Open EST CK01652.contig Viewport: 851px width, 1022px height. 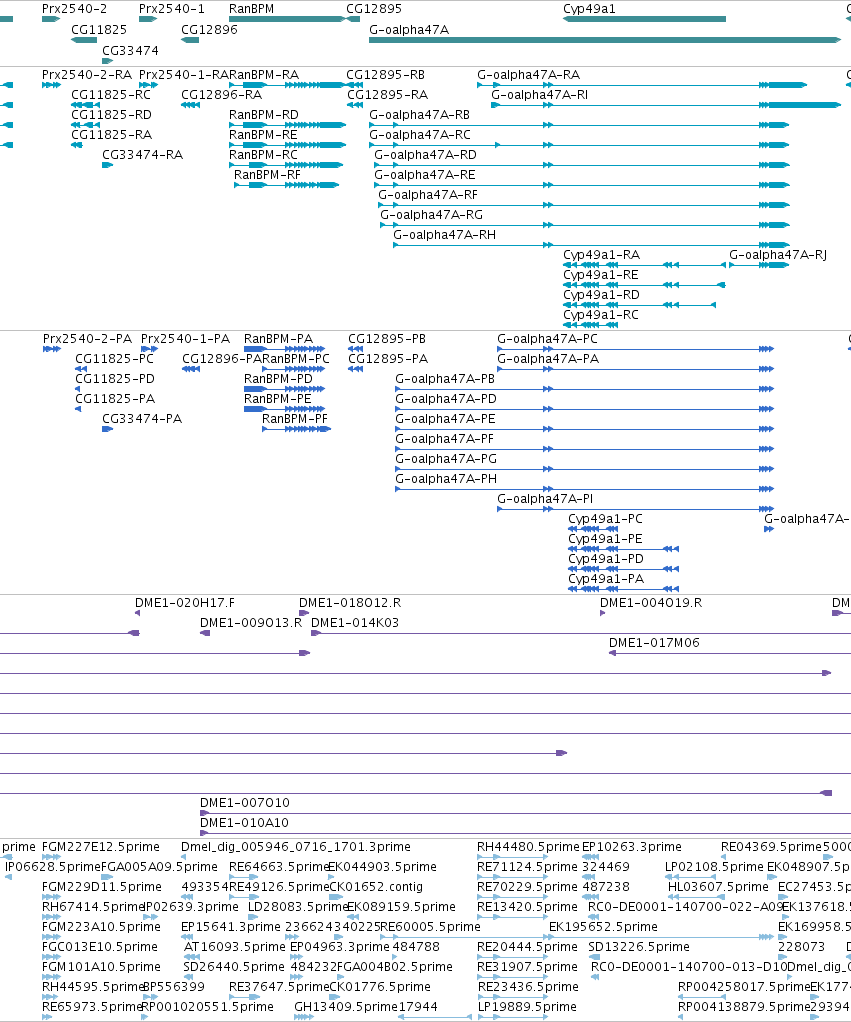coord(376,887)
